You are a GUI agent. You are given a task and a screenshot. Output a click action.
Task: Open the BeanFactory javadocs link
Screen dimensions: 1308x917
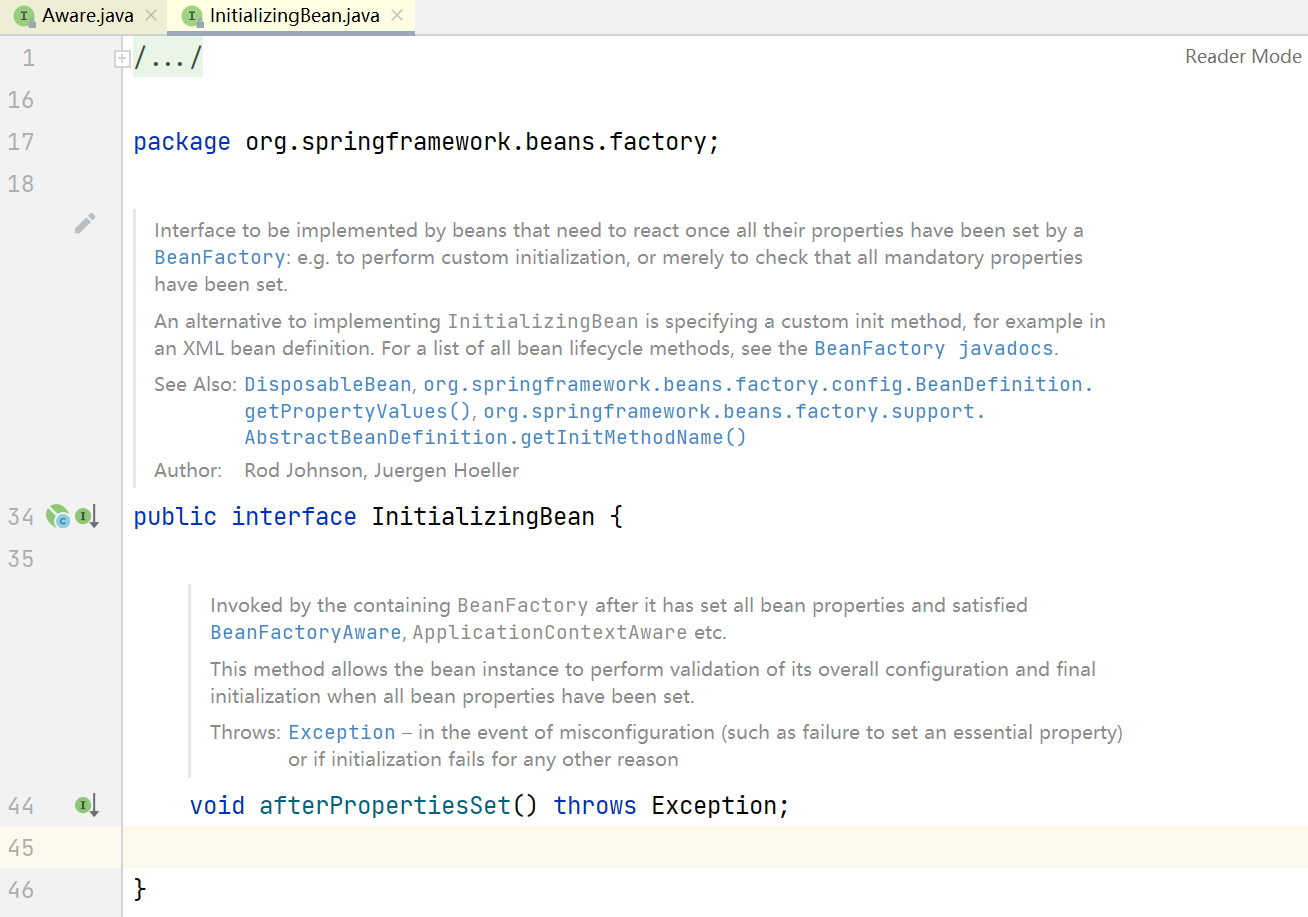coord(935,349)
